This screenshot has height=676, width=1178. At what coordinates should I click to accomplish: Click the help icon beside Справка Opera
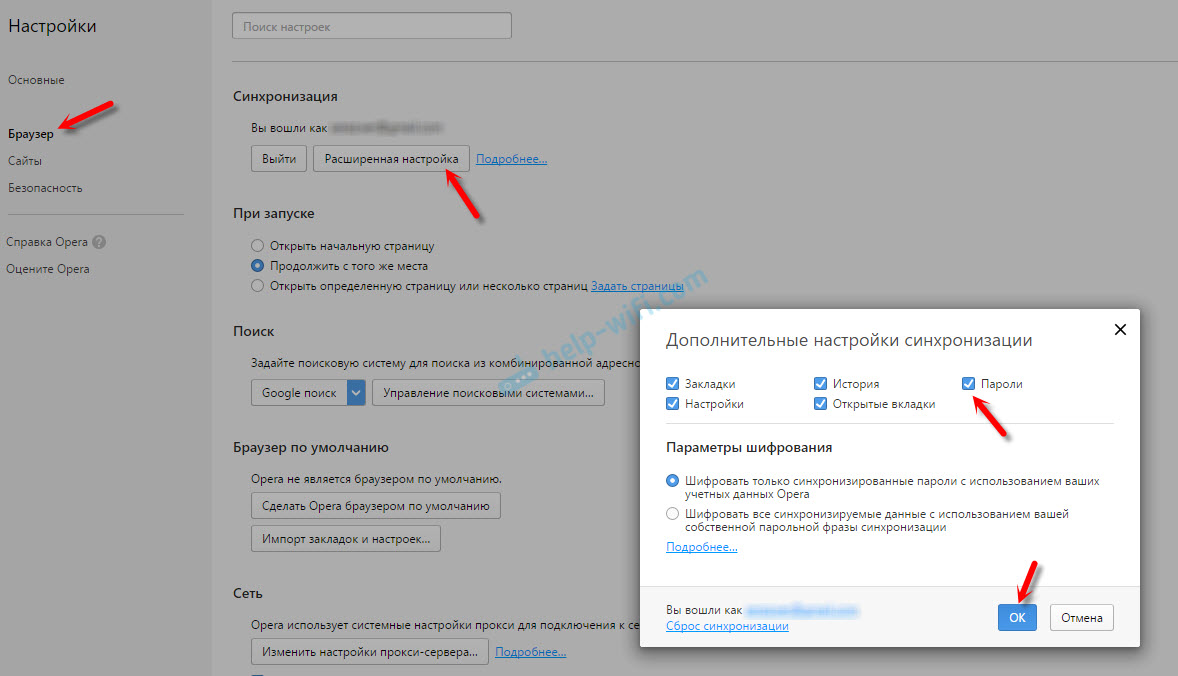(99, 242)
